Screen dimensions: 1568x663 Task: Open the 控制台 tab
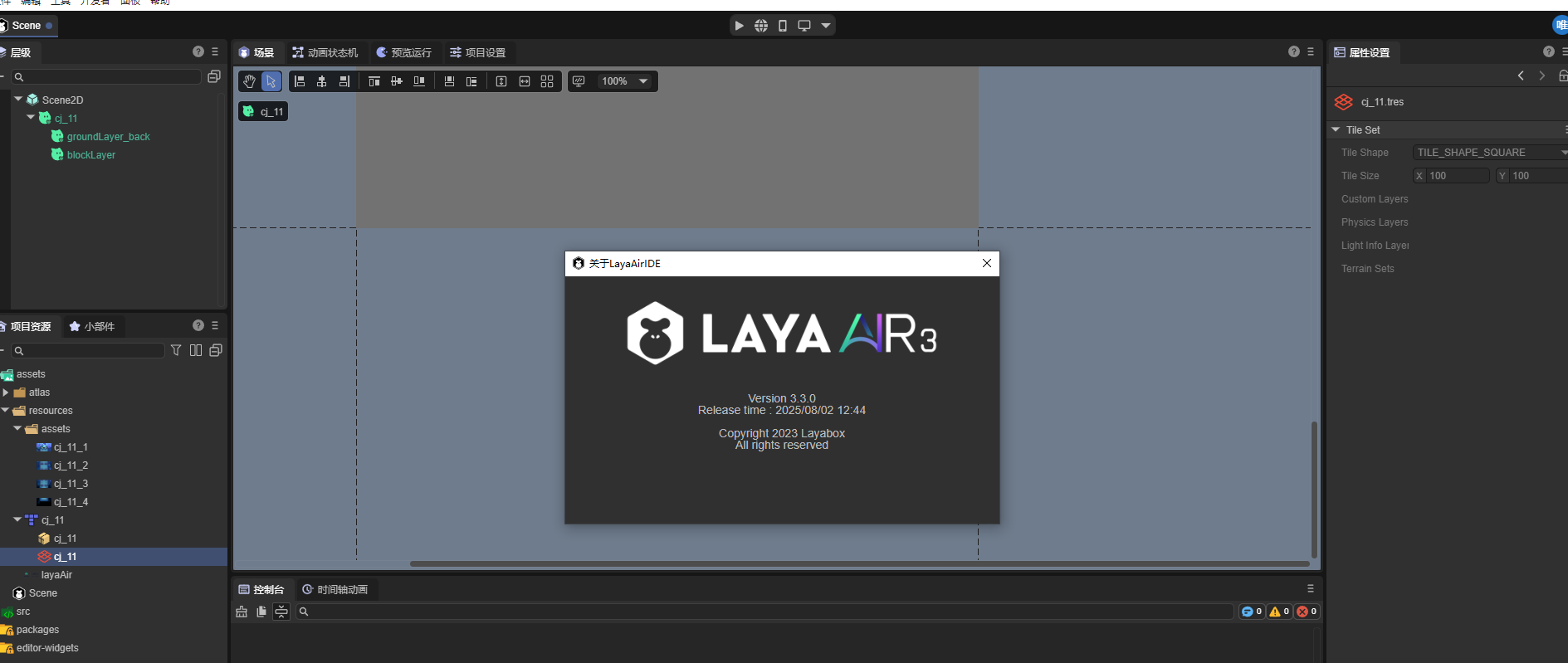[x=261, y=589]
